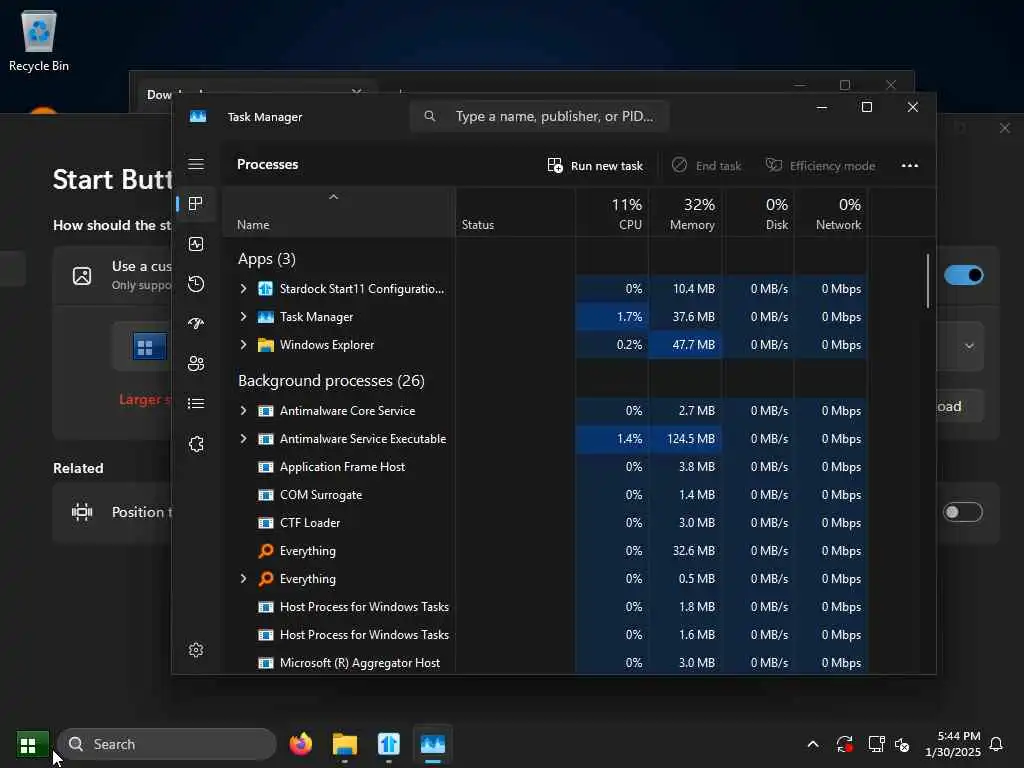Screen dimensions: 1024x768
Task: Open the dropdown chevron in Start11 window
Action: [970, 346]
